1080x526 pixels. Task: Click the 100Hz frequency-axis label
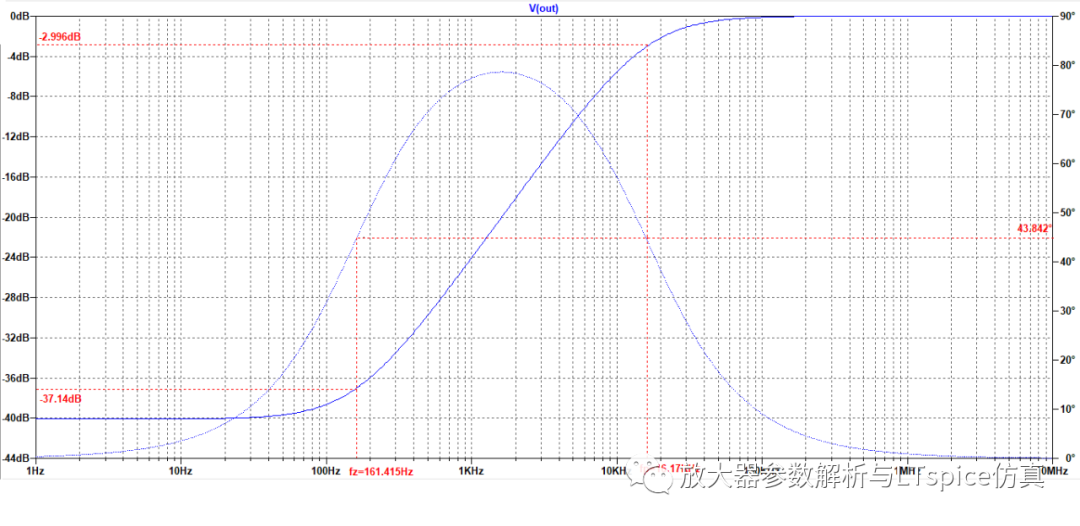326,471
